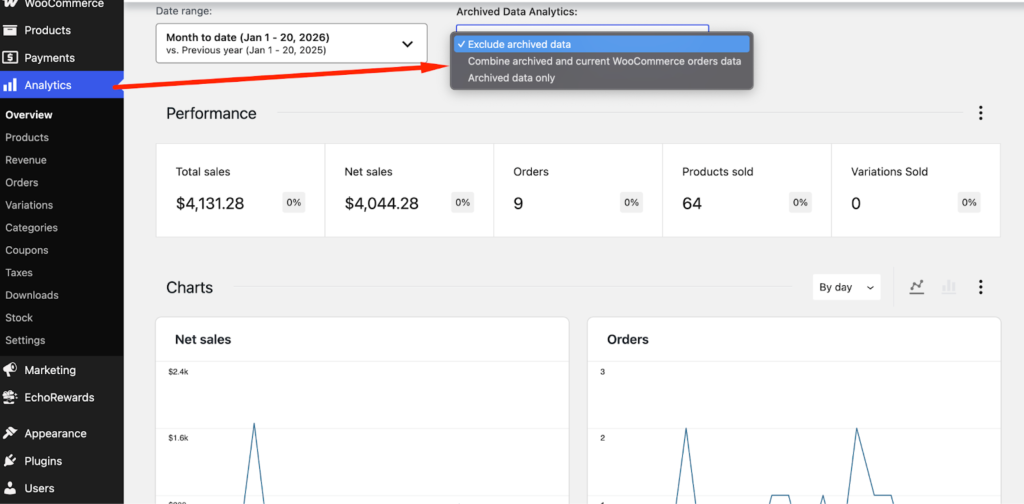The height and width of the screenshot is (504, 1024).
Task: Open Analytics Settings submenu item
Action: 25,340
